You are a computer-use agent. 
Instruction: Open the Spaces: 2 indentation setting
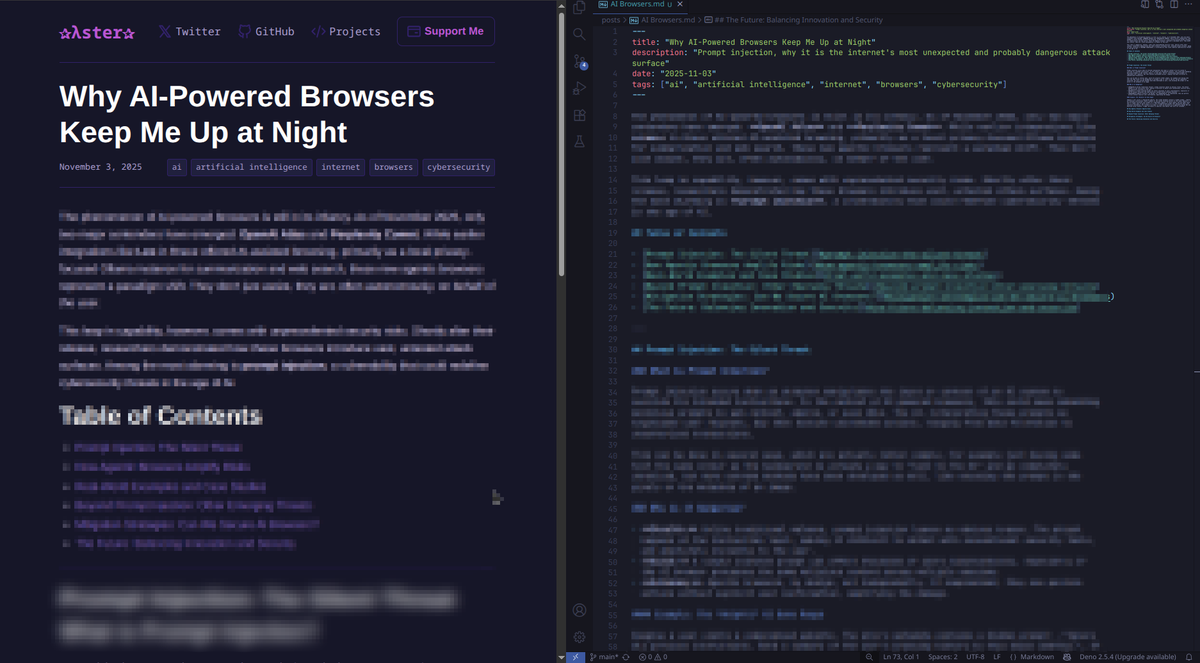941,657
